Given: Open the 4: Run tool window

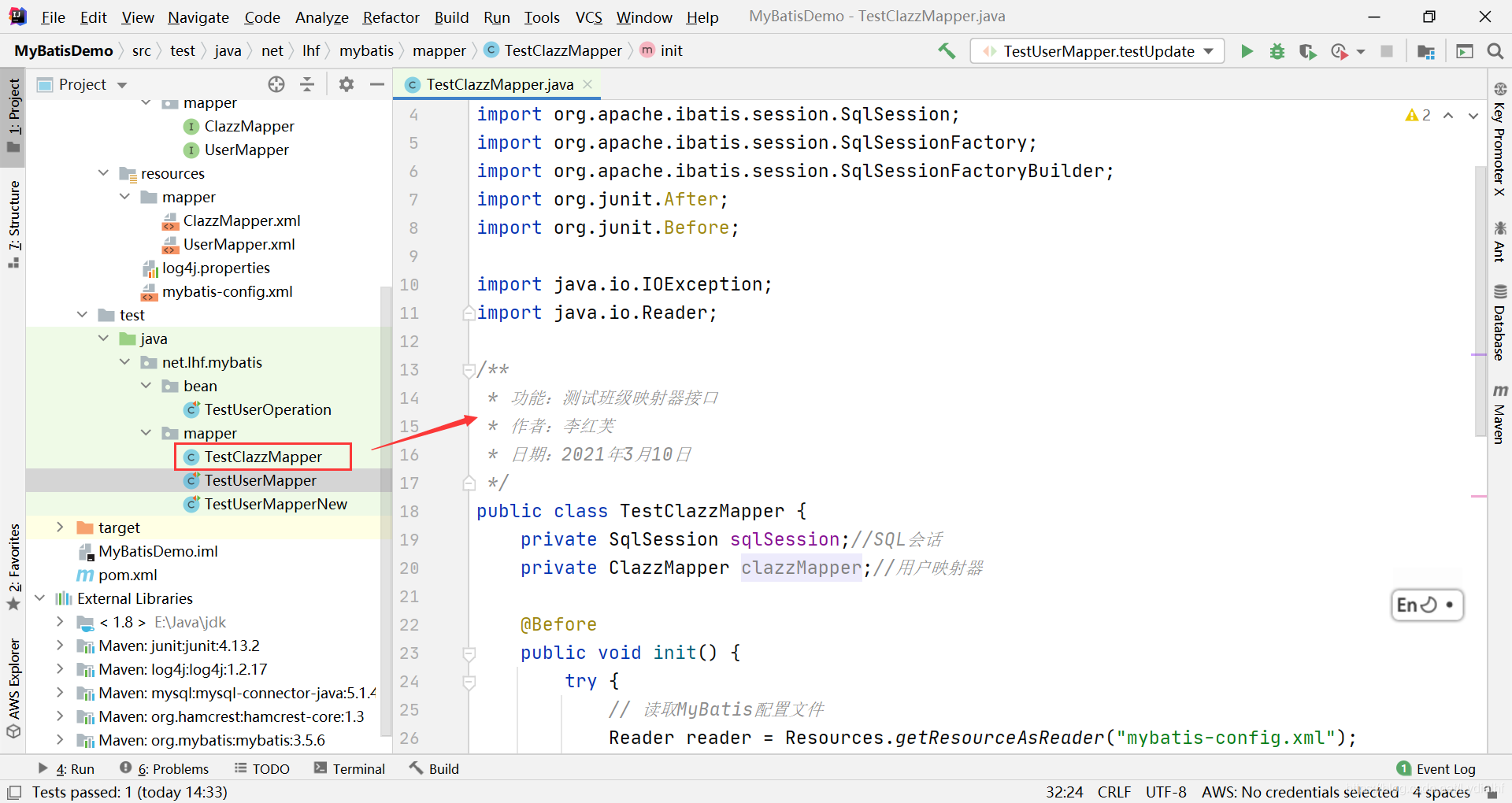Looking at the screenshot, I should 66,769.
